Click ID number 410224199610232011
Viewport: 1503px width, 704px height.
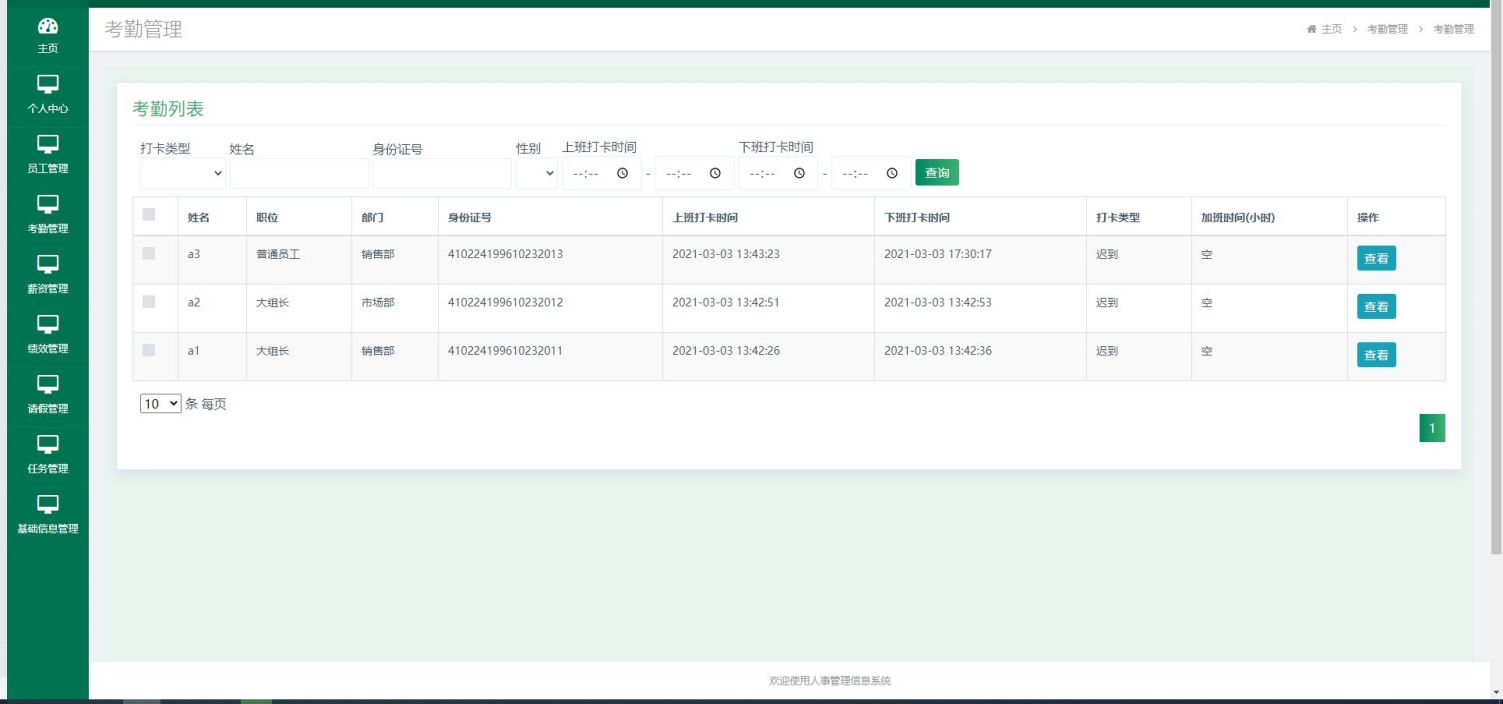[505, 350]
